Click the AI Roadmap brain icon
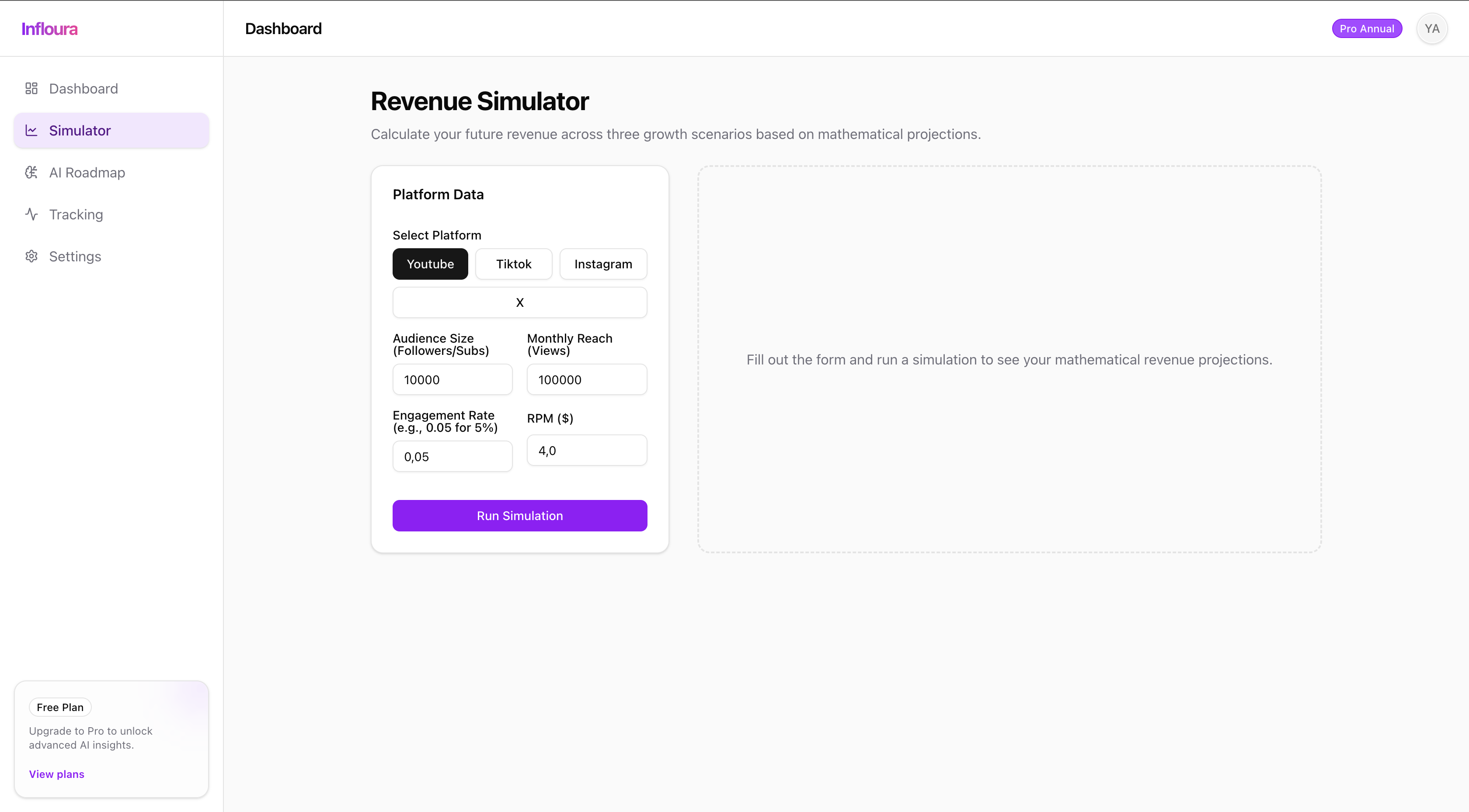Image resolution: width=1469 pixels, height=812 pixels. click(x=31, y=172)
